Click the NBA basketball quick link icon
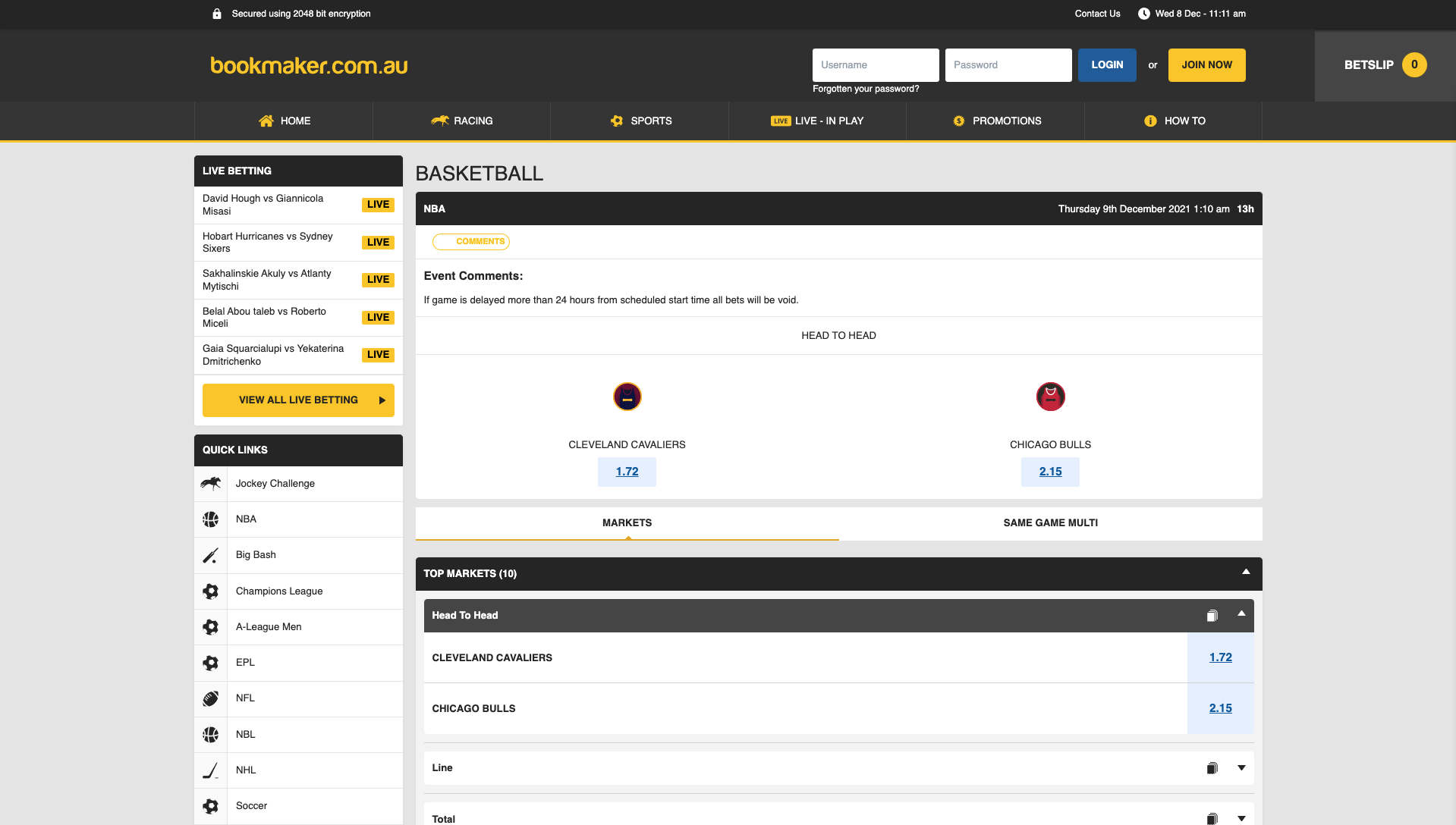This screenshot has height=825, width=1456. coord(211,519)
